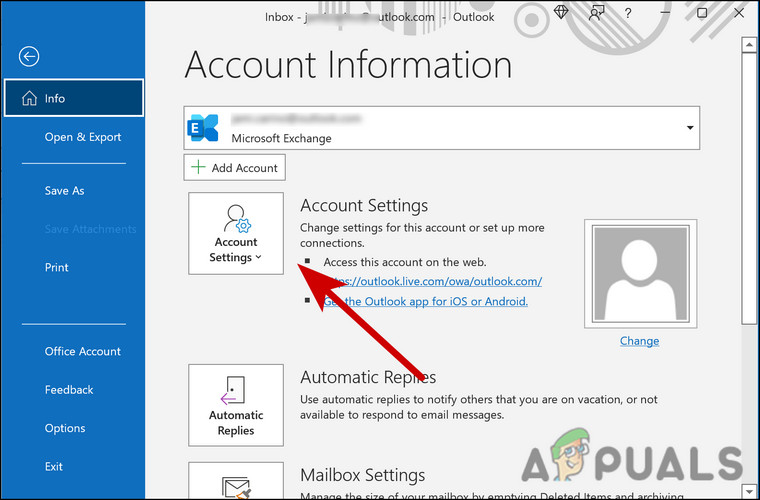The image size is (760, 500).
Task: Open the Info tab
Action: pyautogui.click(x=74, y=98)
